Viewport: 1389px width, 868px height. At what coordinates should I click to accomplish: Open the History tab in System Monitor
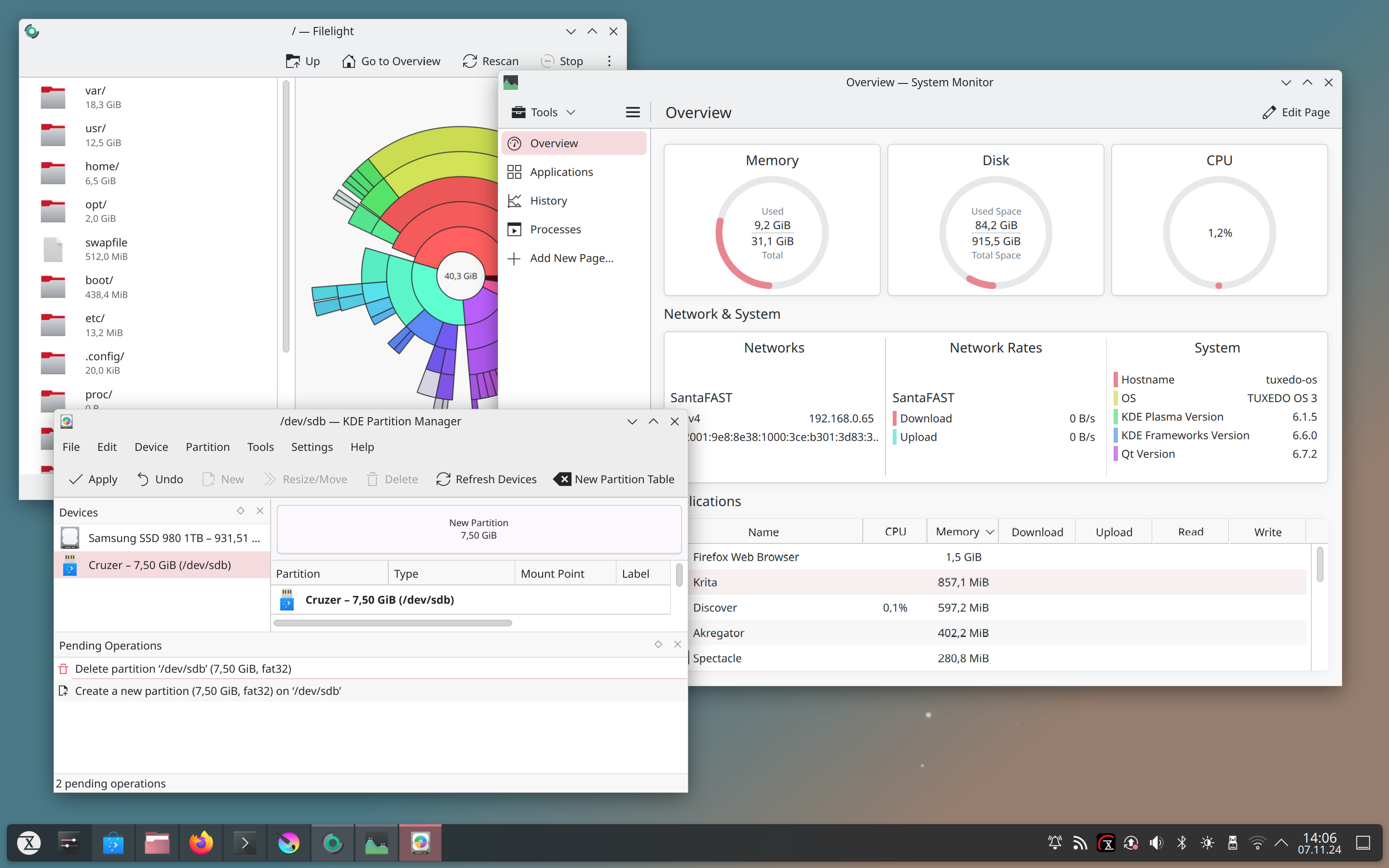coord(548,200)
